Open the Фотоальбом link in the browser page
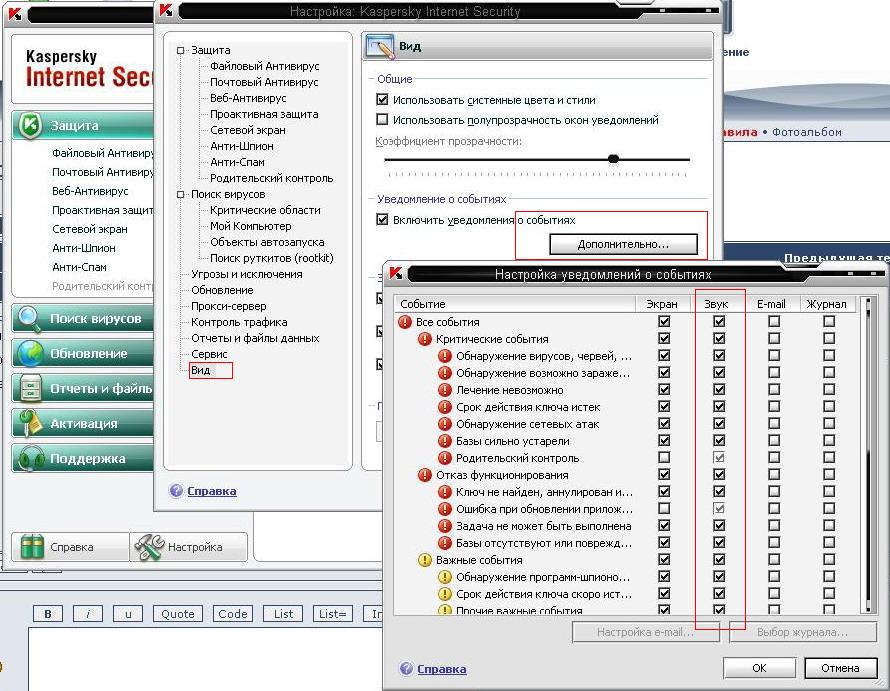The image size is (890, 691). [x=807, y=132]
